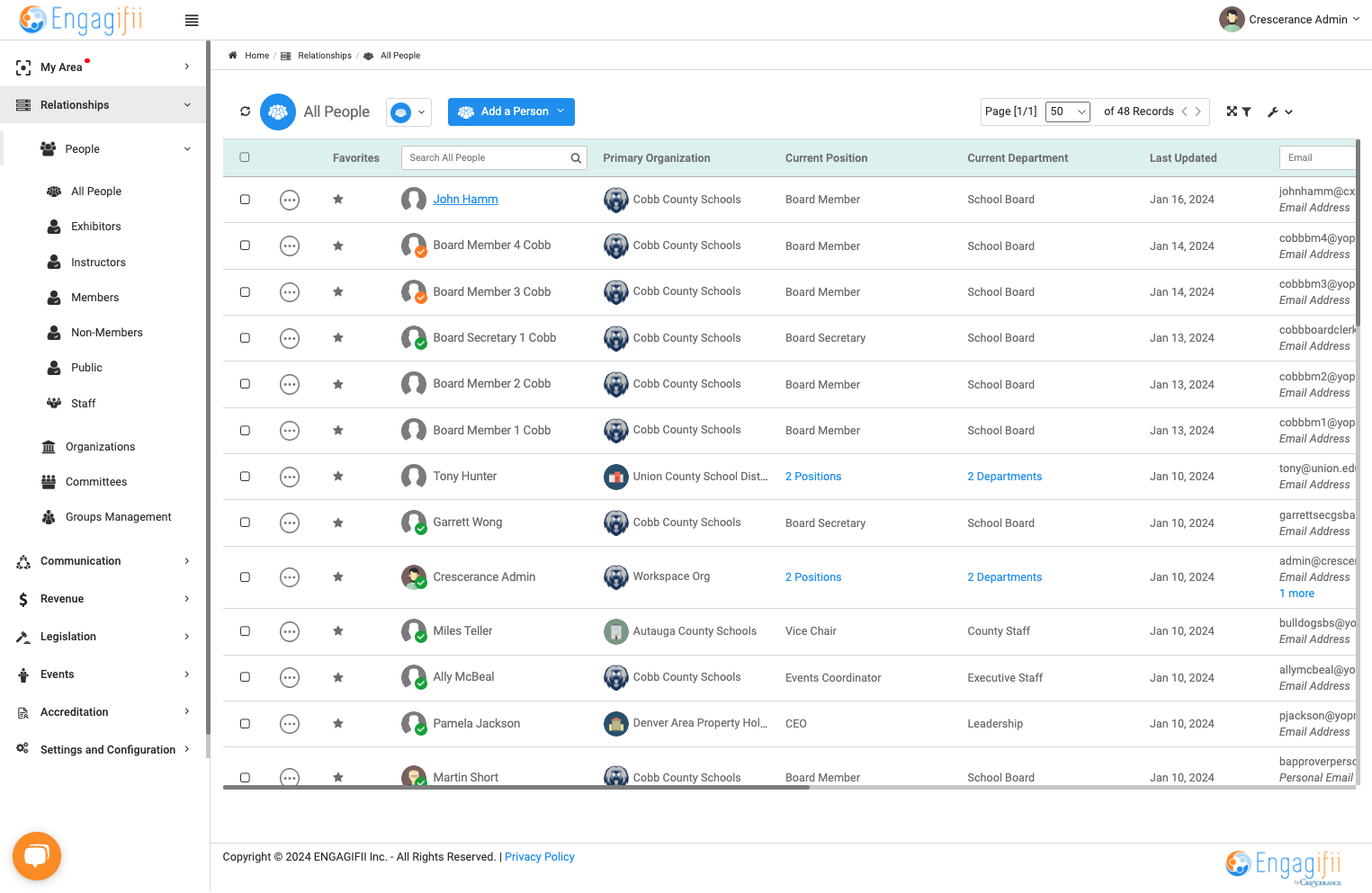Open row actions for Garrett Wong

pos(290,522)
